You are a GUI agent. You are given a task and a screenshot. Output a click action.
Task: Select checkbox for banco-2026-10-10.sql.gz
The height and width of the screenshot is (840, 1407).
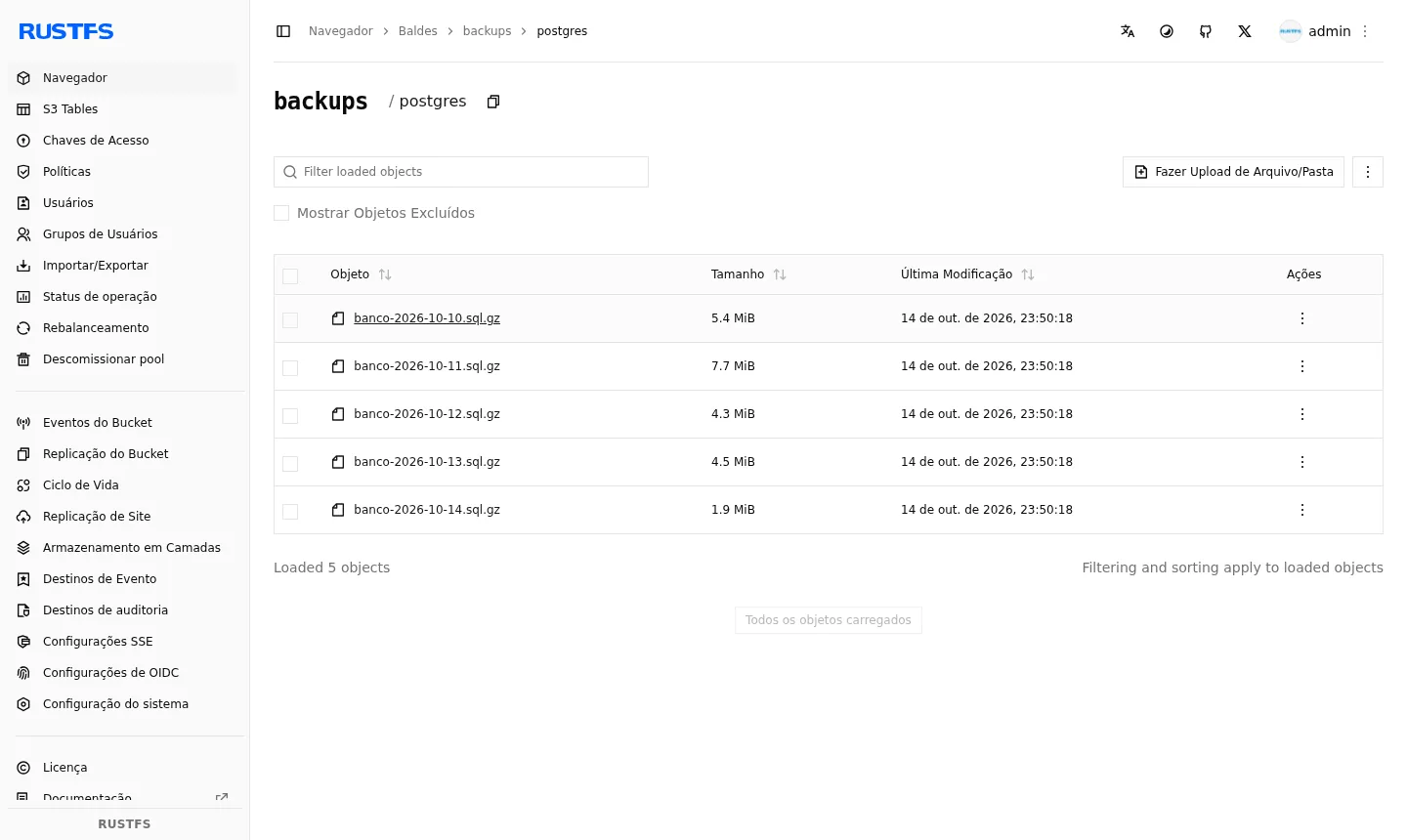click(290, 320)
